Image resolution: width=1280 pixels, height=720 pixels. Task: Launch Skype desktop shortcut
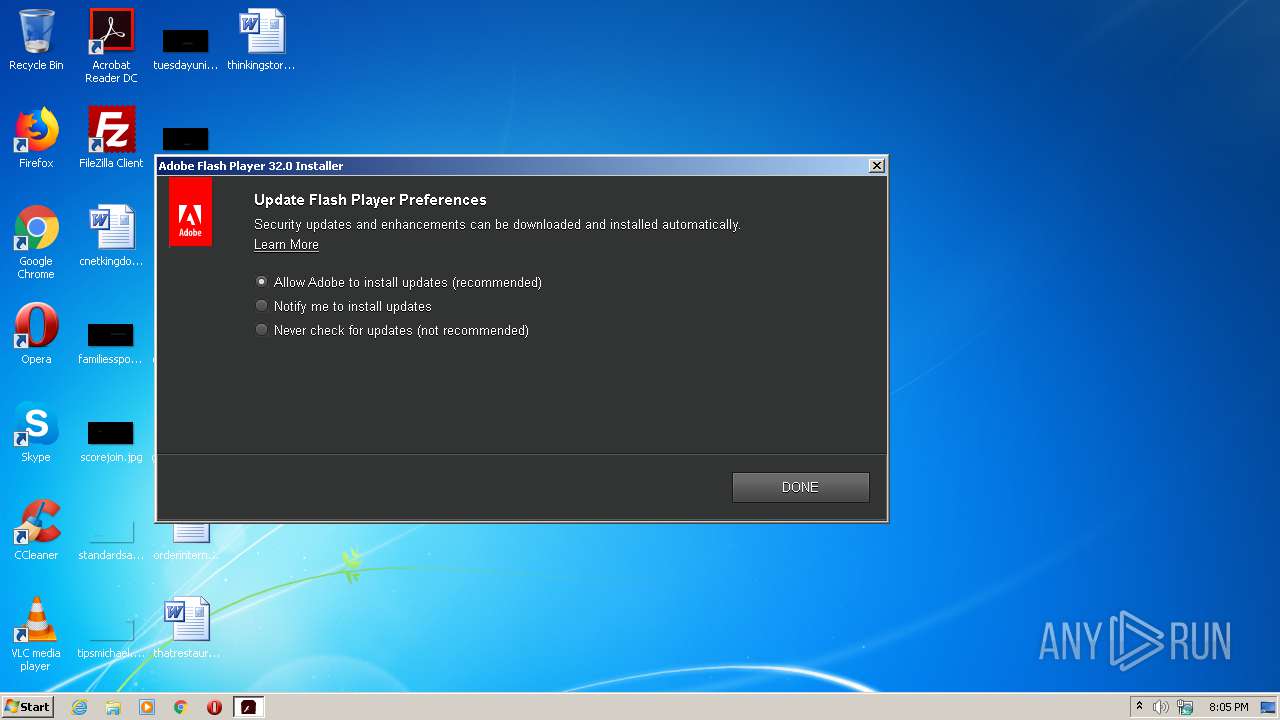point(36,432)
